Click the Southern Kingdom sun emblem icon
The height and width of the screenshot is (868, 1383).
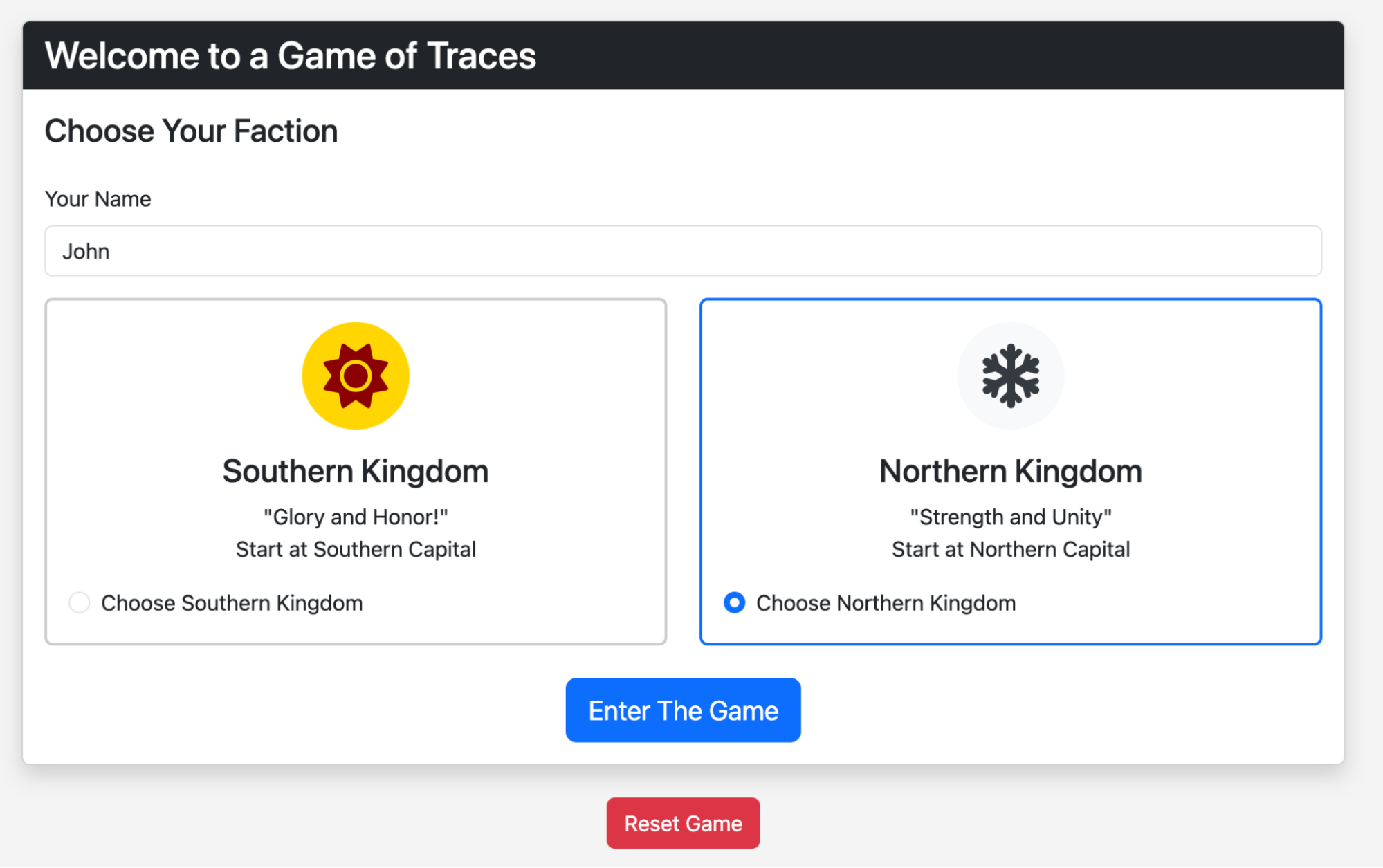point(355,376)
